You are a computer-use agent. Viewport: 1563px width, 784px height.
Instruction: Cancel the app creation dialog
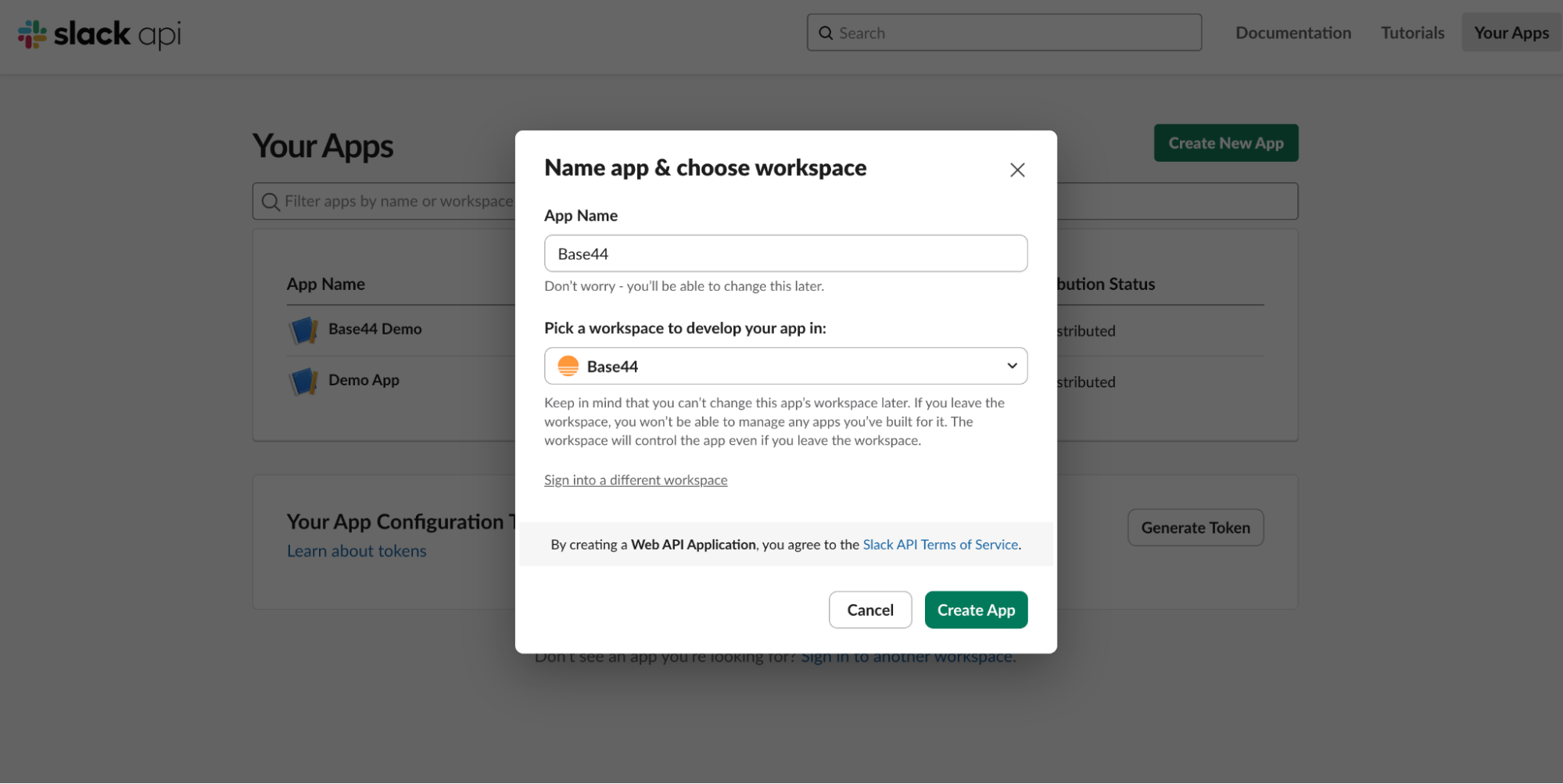(x=869, y=610)
